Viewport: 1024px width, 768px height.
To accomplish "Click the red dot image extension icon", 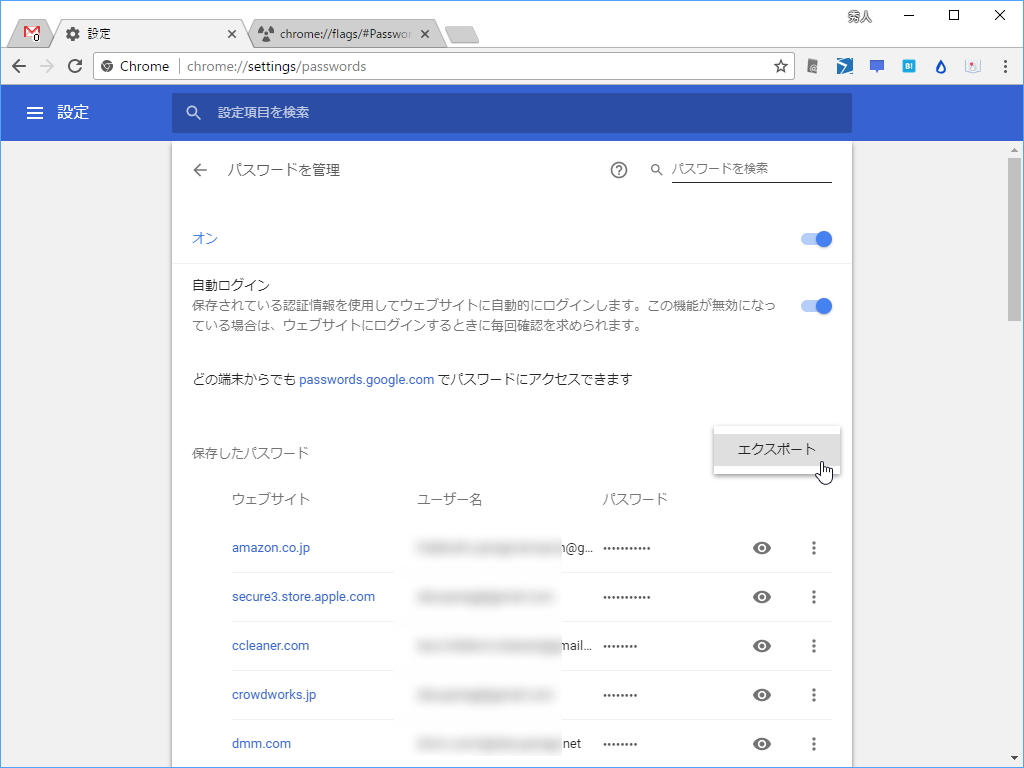I will [972, 66].
